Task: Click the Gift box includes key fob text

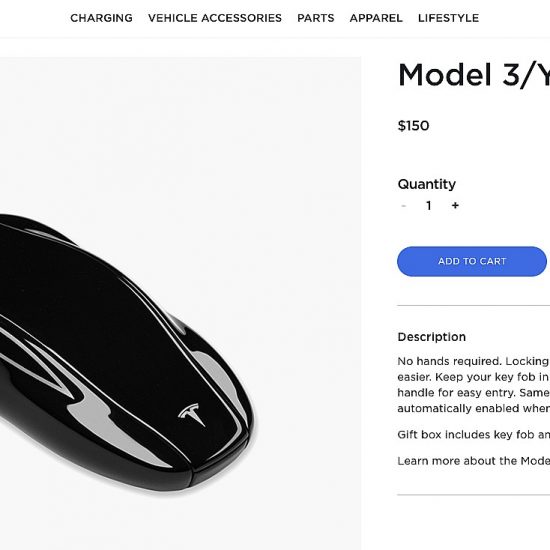Action: tap(474, 435)
